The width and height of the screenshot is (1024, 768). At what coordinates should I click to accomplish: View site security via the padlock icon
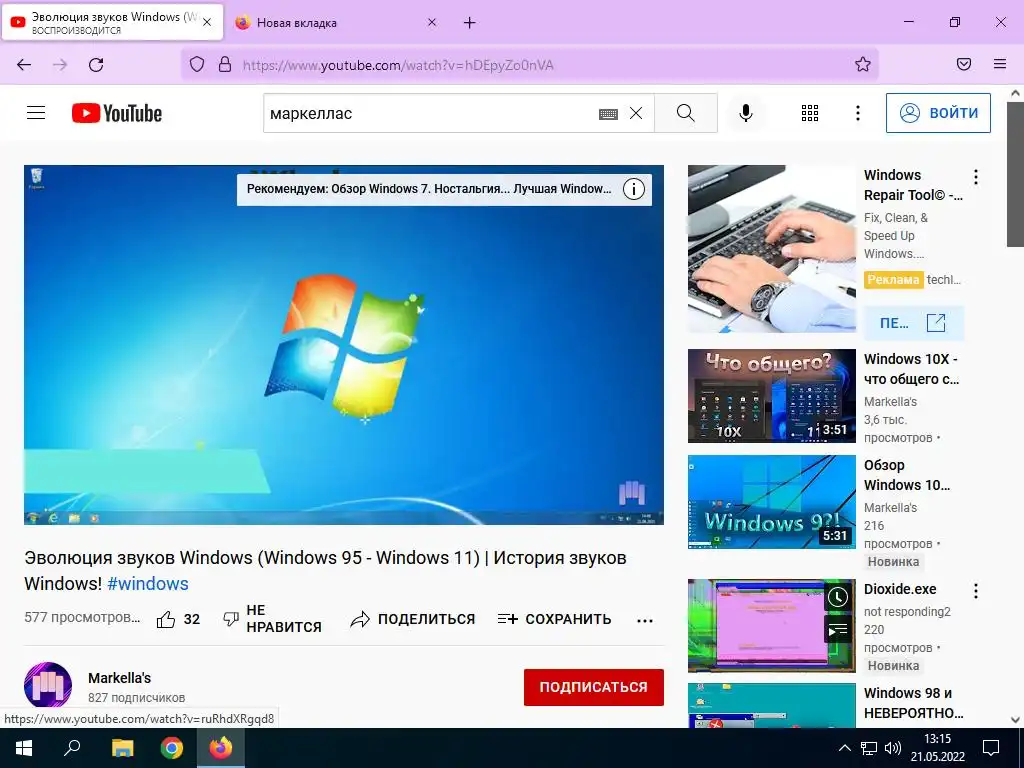coord(225,65)
